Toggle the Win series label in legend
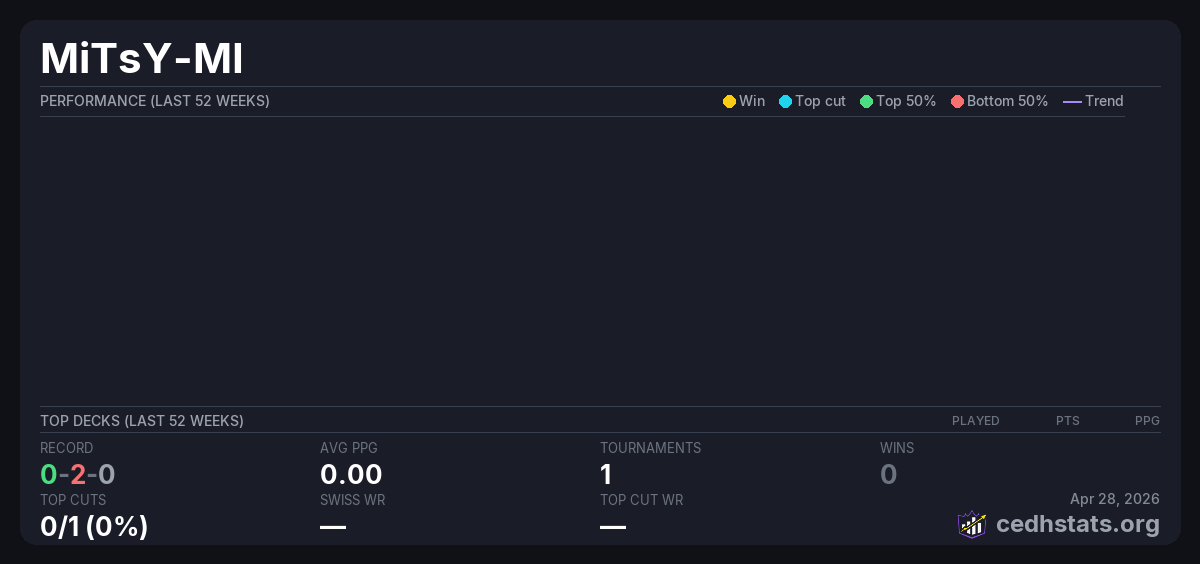The height and width of the screenshot is (564, 1200). click(751, 101)
